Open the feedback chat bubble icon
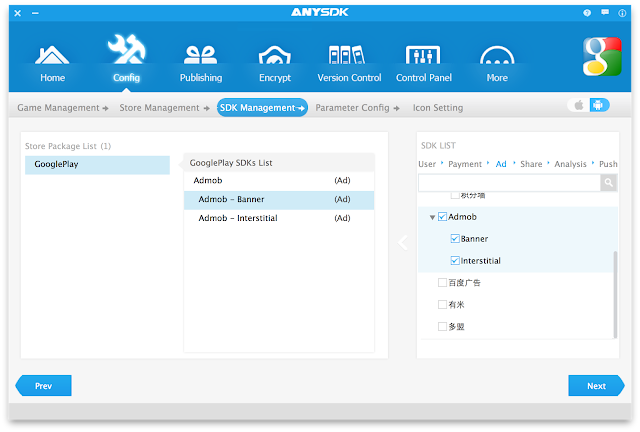Image resolution: width=640 pixels, height=432 pixels. pos(605,13)
